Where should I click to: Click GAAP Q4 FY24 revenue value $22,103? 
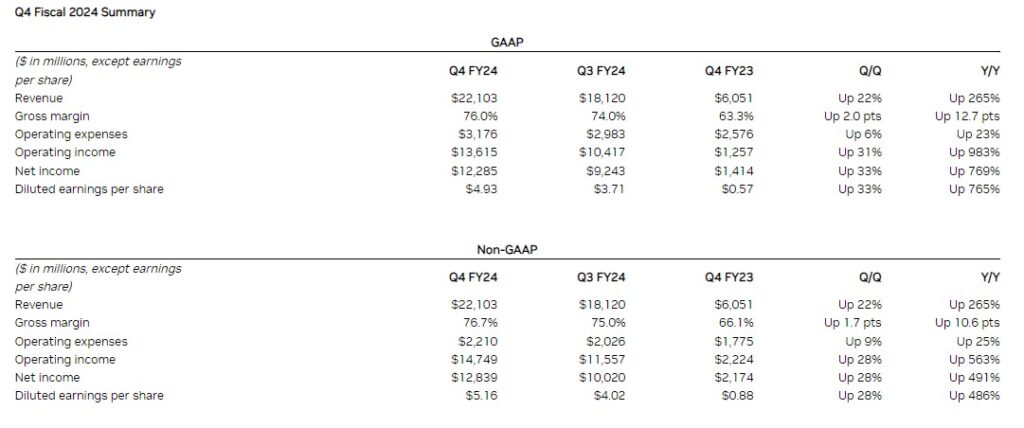click(x=474, y=98)
